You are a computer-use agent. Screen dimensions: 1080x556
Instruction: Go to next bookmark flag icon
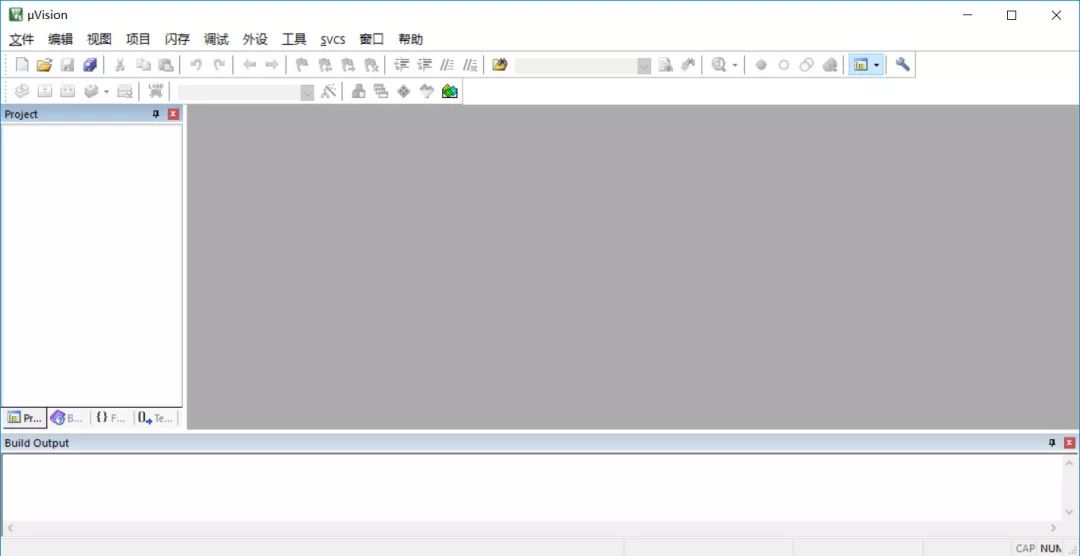(x=348, y=65)
